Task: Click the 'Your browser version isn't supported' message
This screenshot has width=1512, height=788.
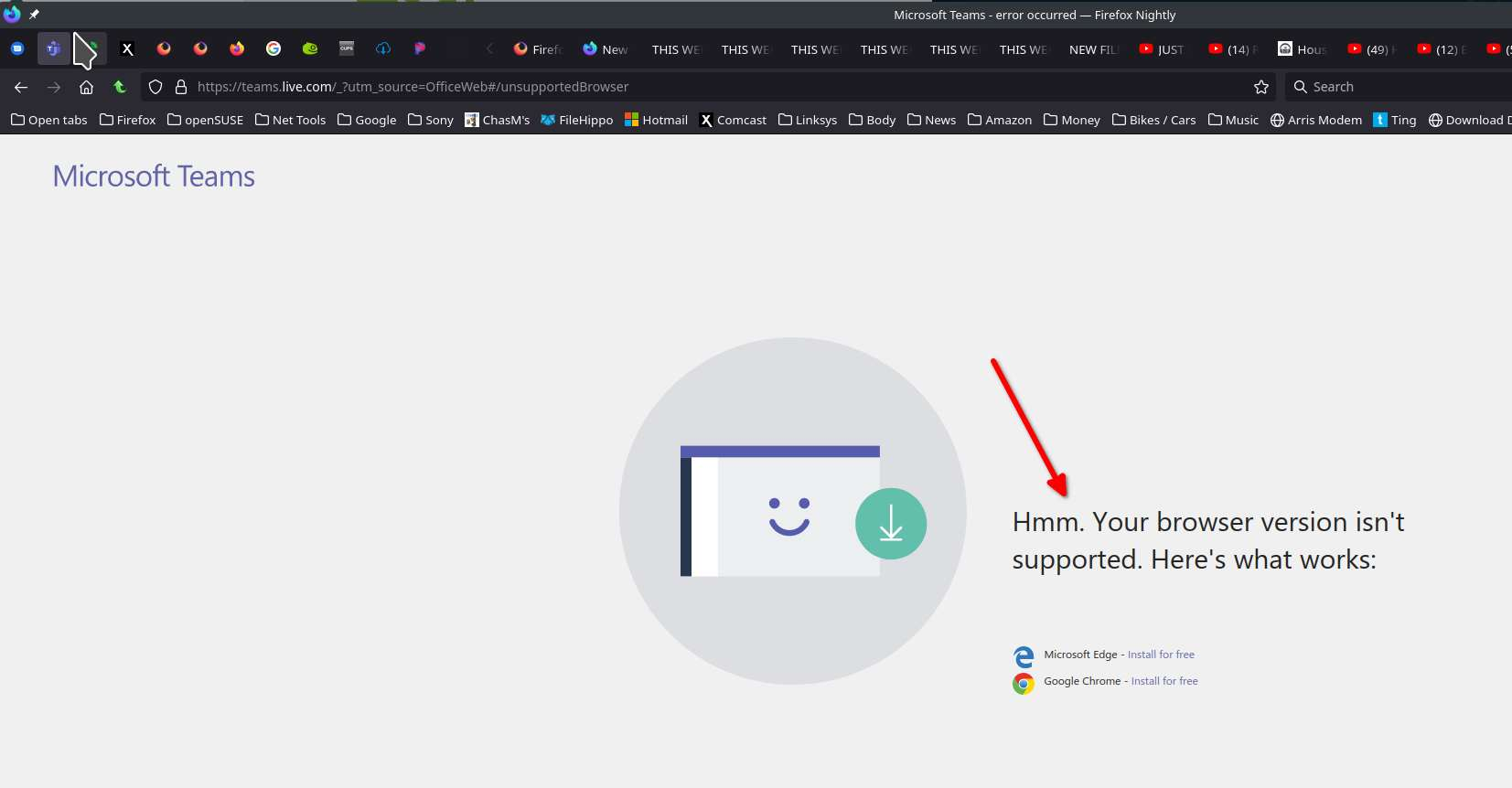Action: tap(1208, 540)
